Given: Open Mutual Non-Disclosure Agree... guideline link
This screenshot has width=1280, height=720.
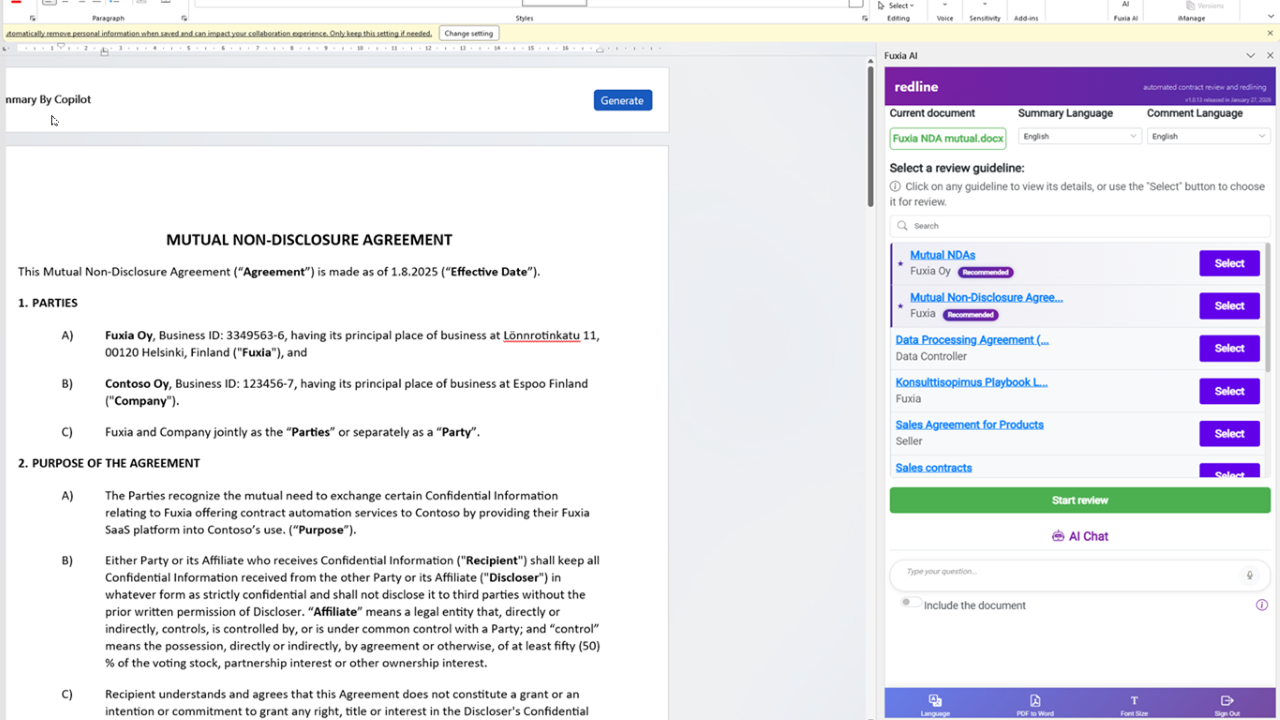Looking at the screenshot, I should click(x=986, y=297).
